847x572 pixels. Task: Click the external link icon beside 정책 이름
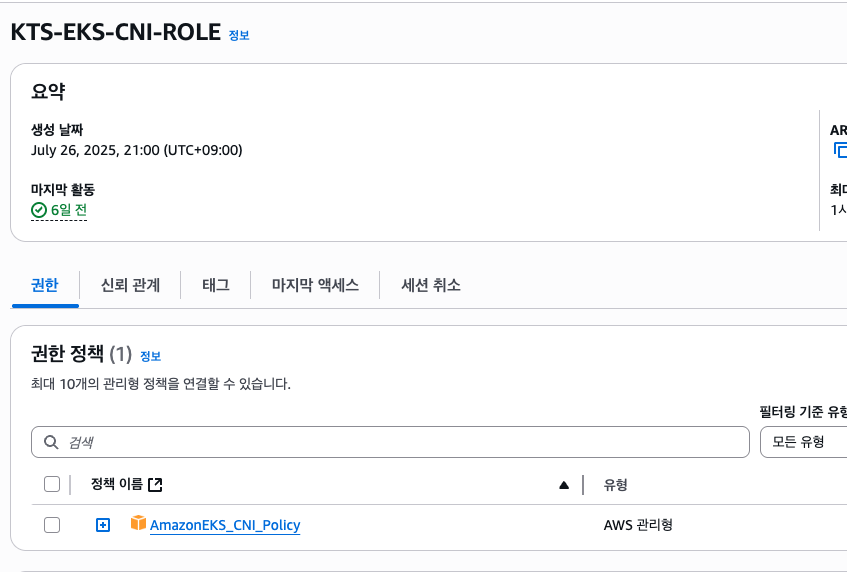(x=155, y=484)
